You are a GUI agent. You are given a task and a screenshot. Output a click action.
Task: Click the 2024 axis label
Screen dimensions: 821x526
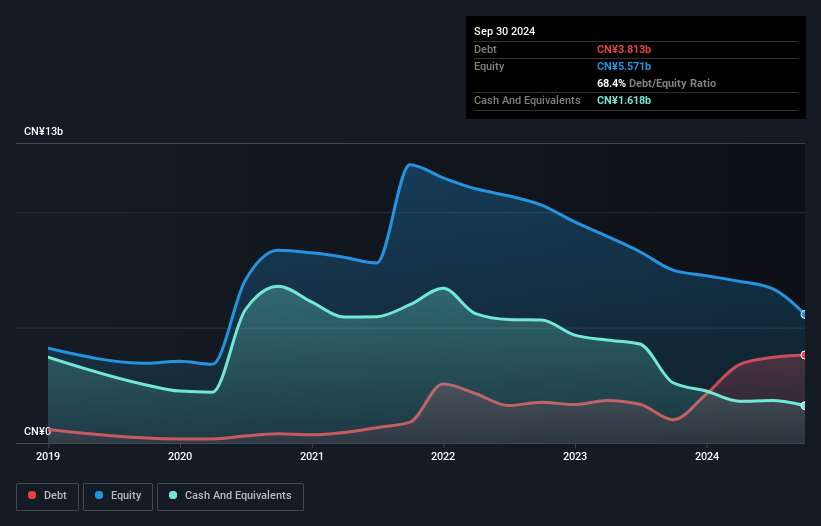tap(707, 456)
